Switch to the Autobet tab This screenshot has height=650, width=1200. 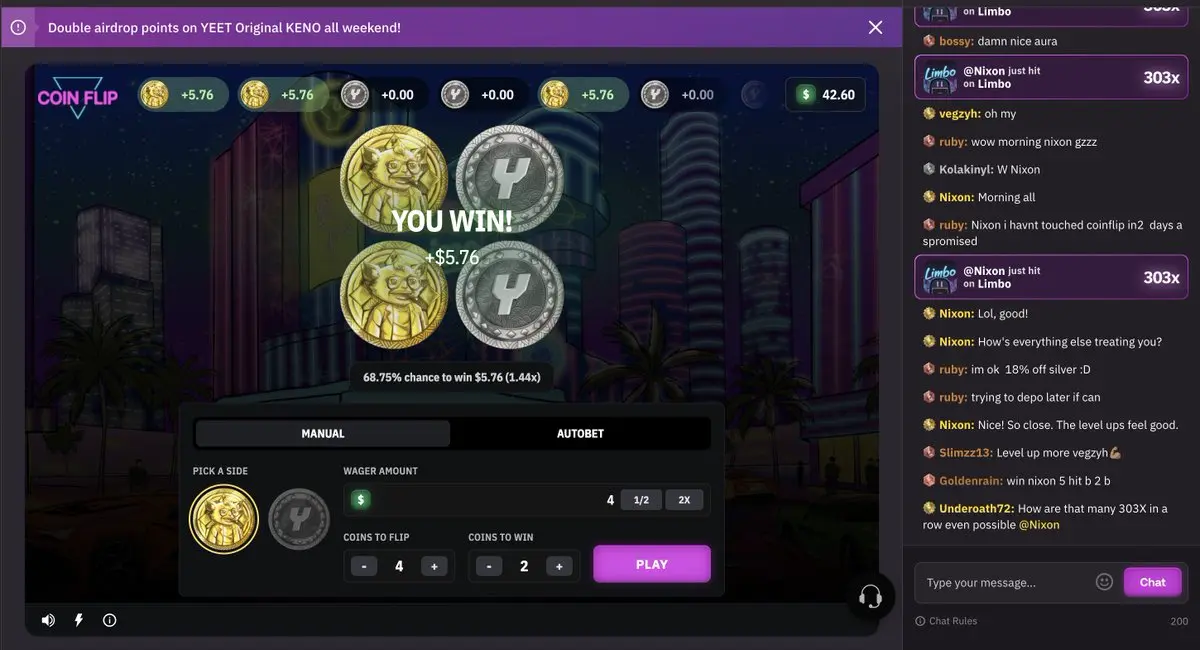point(580,433)
